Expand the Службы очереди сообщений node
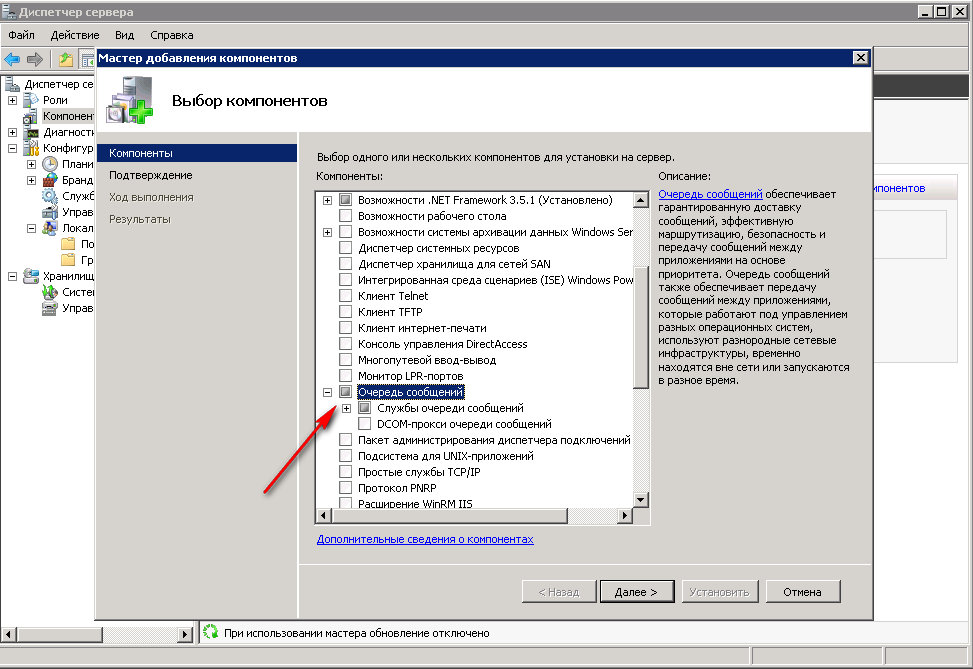 pos(346,408)
